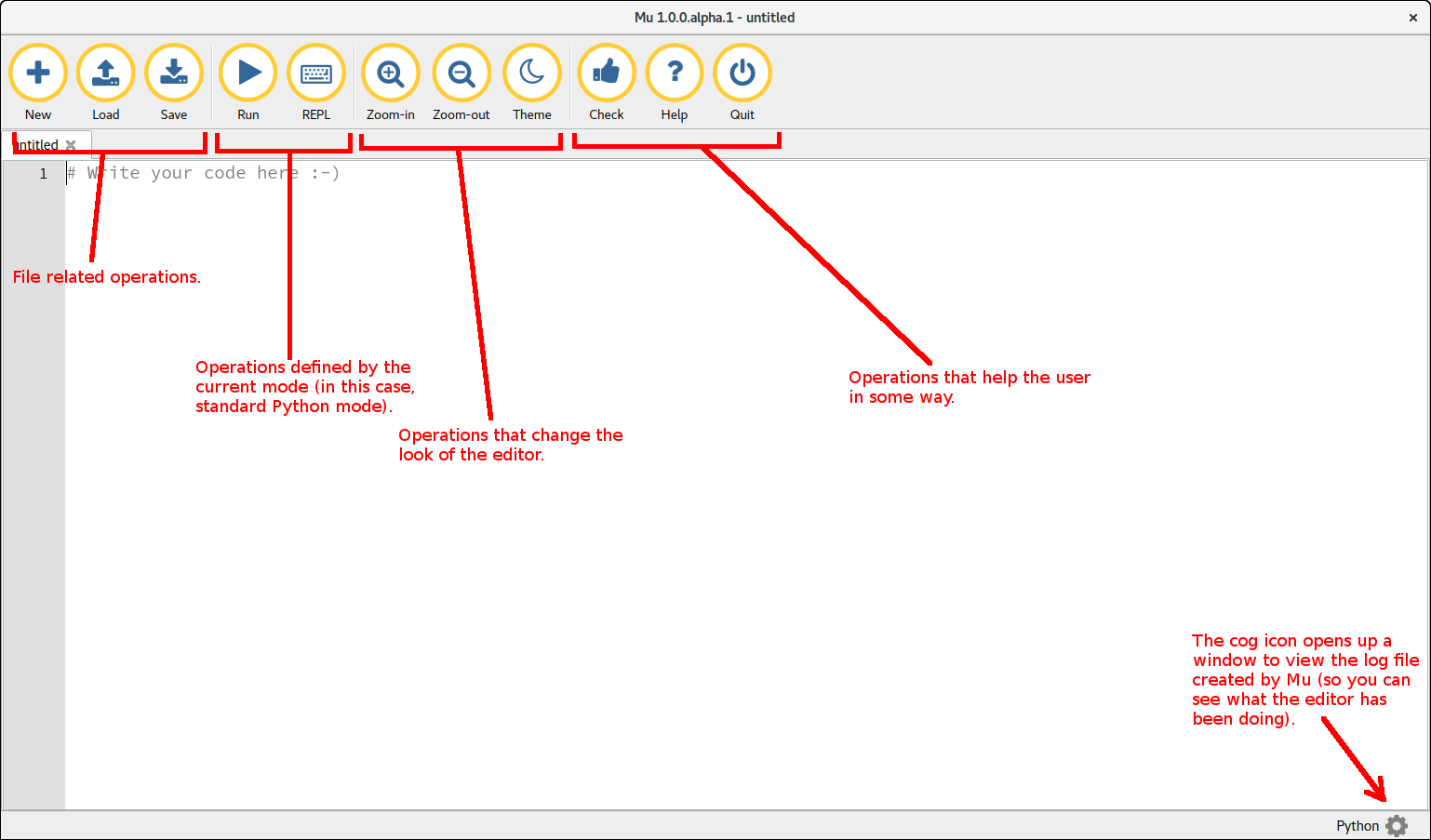Quit Mu using the power icon
Screen dimensions: 1431x840
pyautogui.click(x=742, y=73)
